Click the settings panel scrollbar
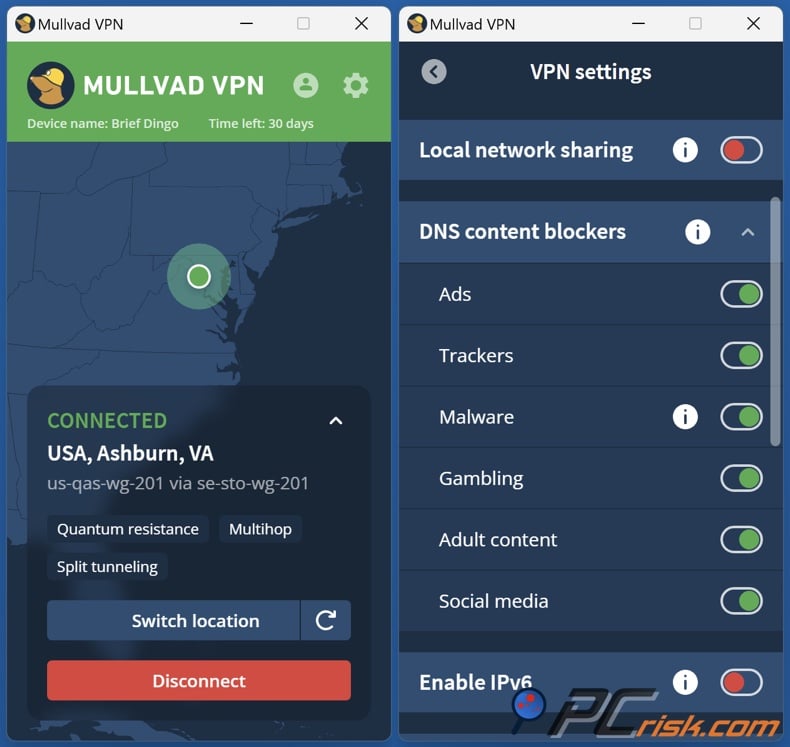Viewport: 790px width, 747px height. pos(775,322)
